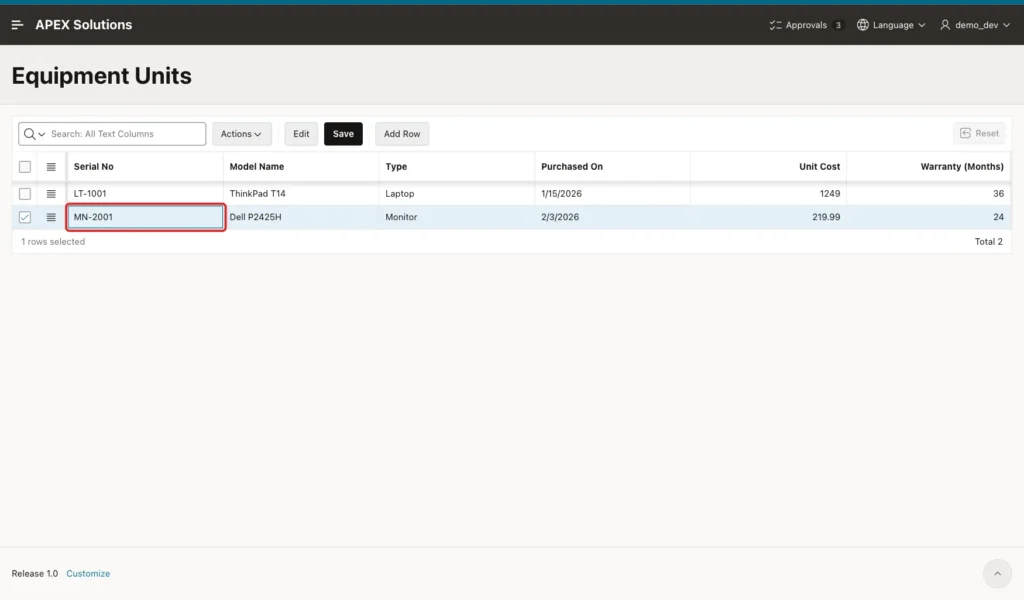Open the Customize link

point(88,574)
